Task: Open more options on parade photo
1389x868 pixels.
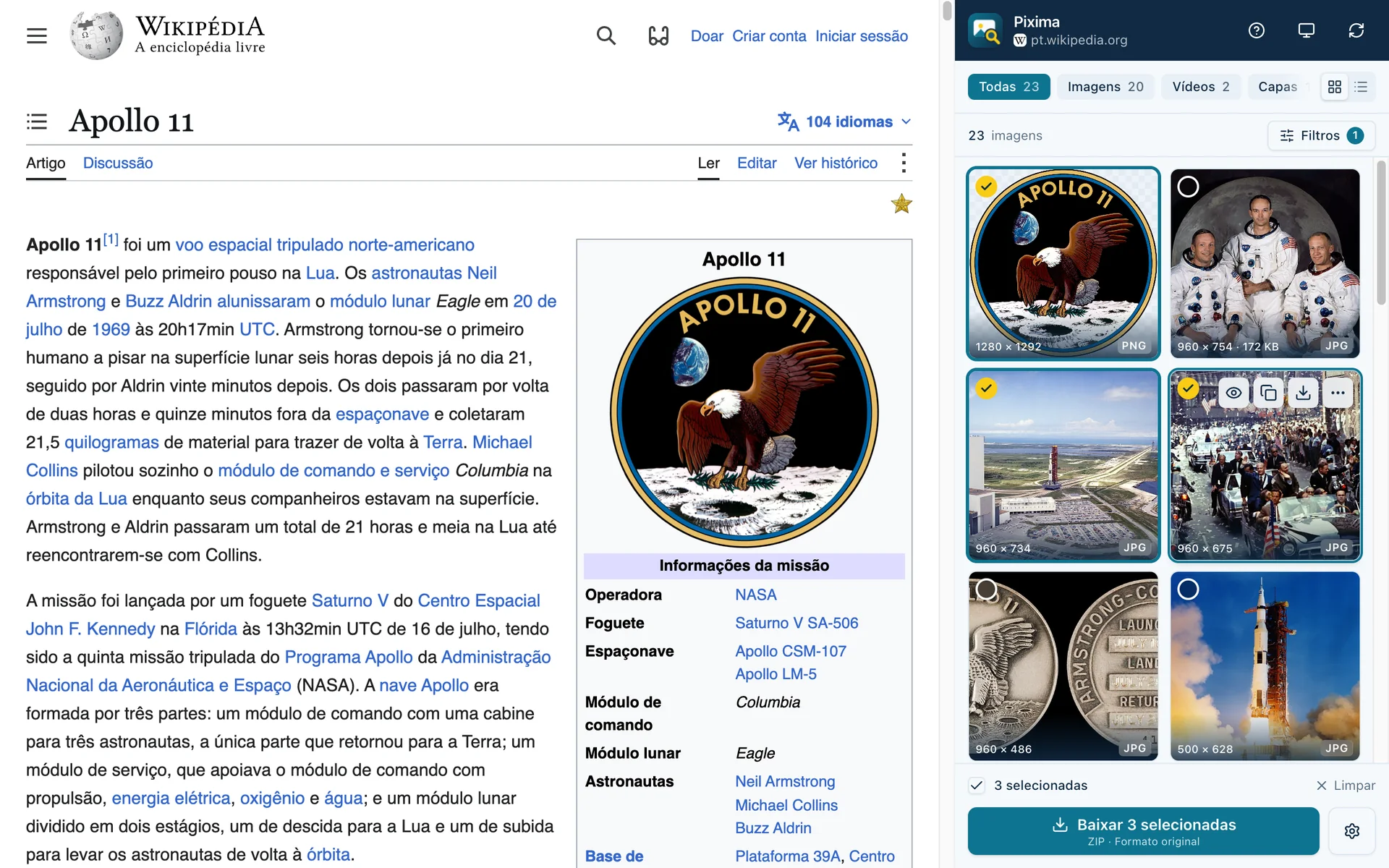Action: tap(1338, 393)
